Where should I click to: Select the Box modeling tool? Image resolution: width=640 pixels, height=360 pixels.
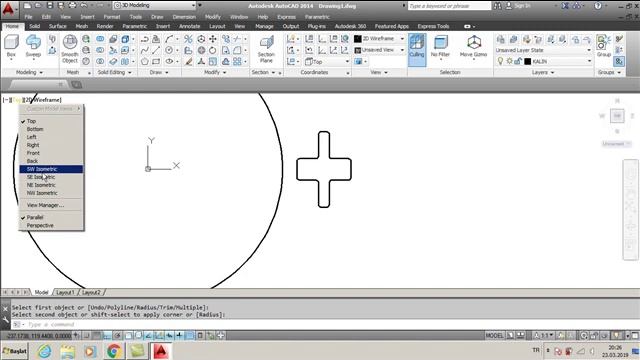point(11,46)
